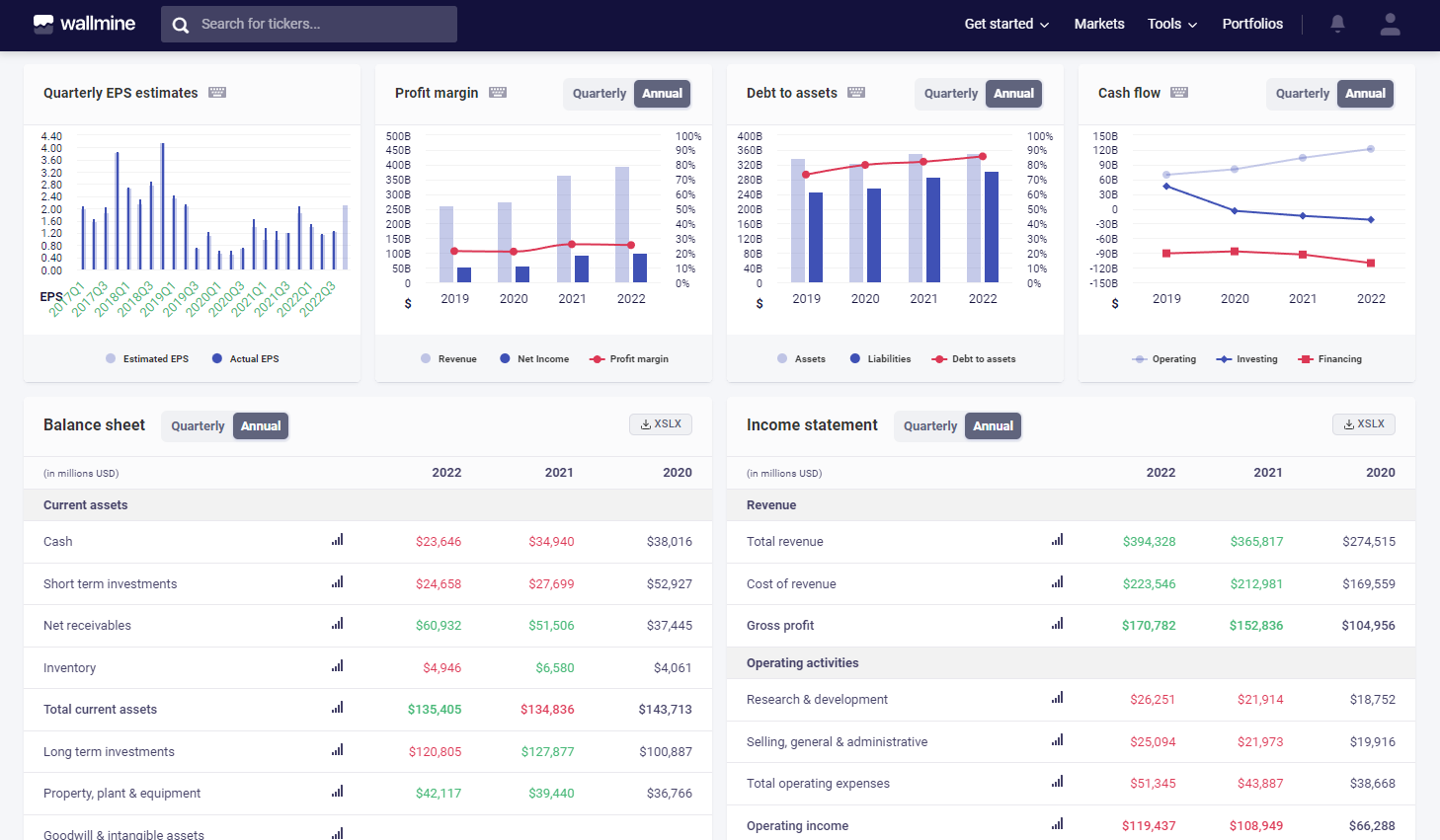Image resolution: width=1440 pixels, height=840 pixels.
Task: Open chart icon for Inventory row
Action: pyautogui.click(x=337, y=666)
